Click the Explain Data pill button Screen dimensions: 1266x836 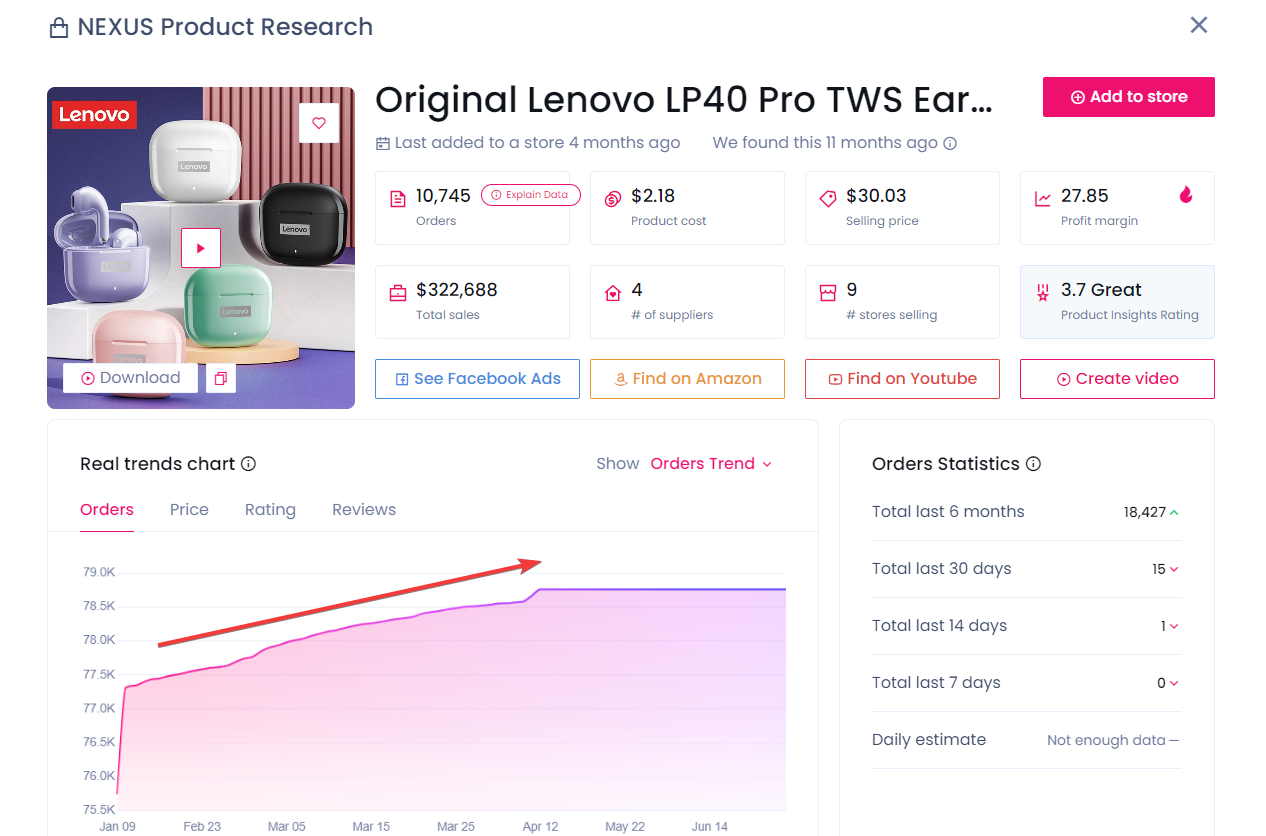[x=530, y=195]
